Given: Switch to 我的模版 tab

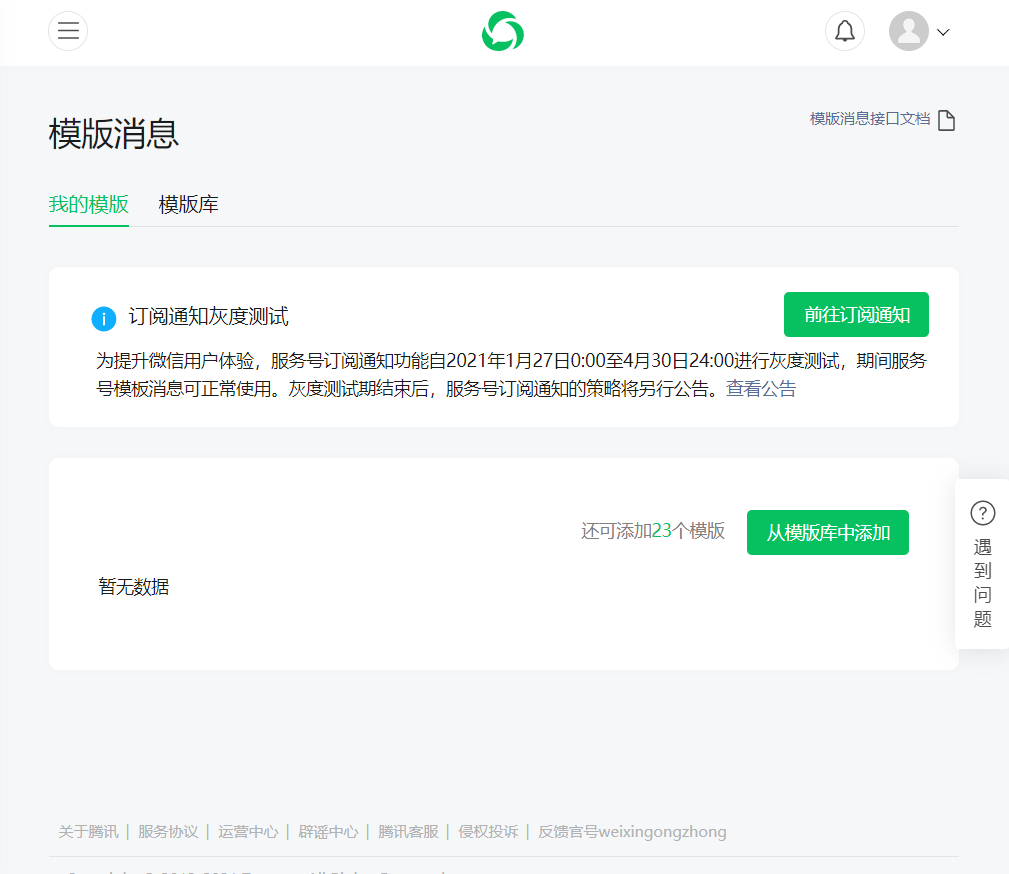Looking at the screenshot, I should point(89,205).
